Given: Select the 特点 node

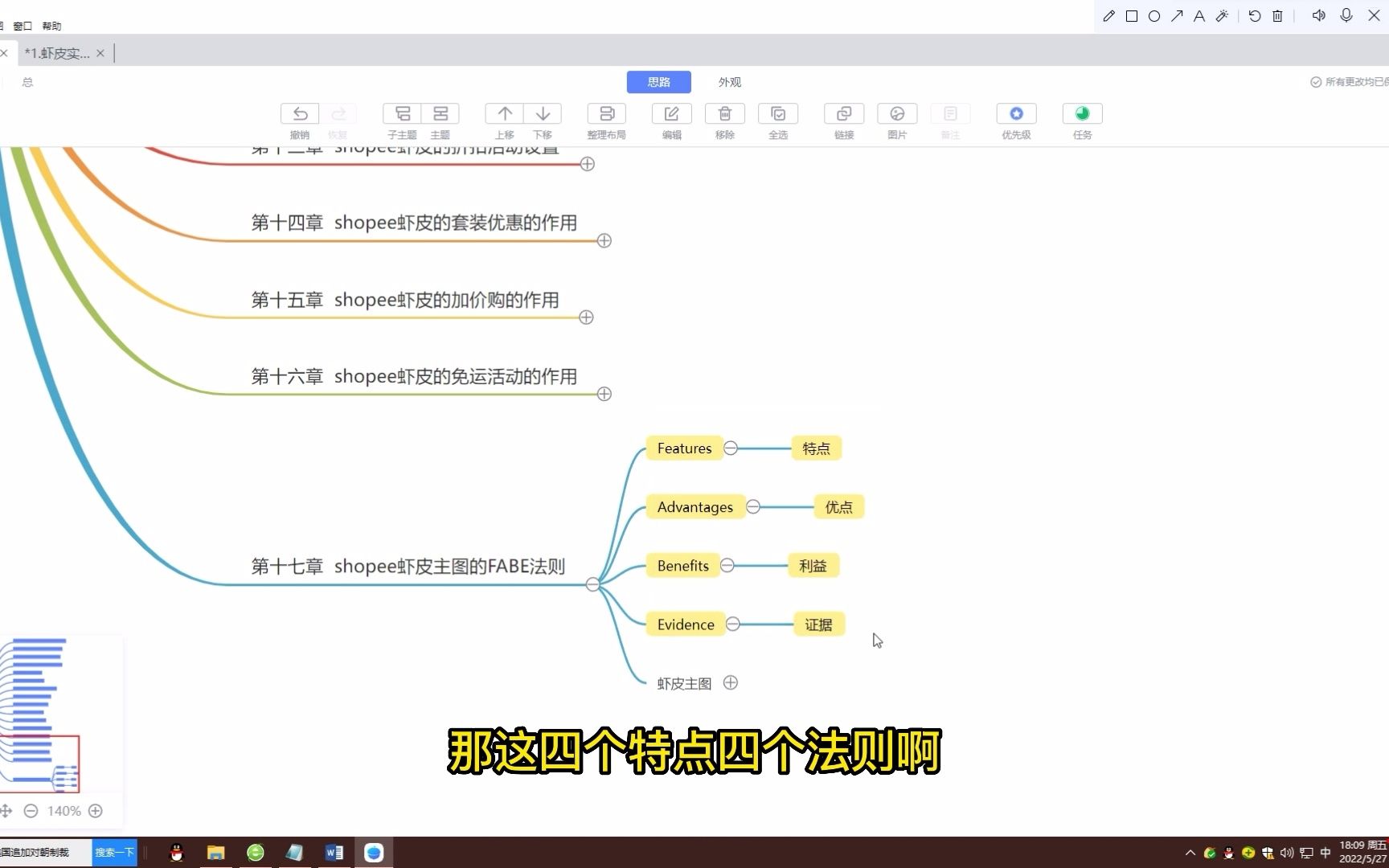Looking at the screenshot, I should (x=817, y=448).
